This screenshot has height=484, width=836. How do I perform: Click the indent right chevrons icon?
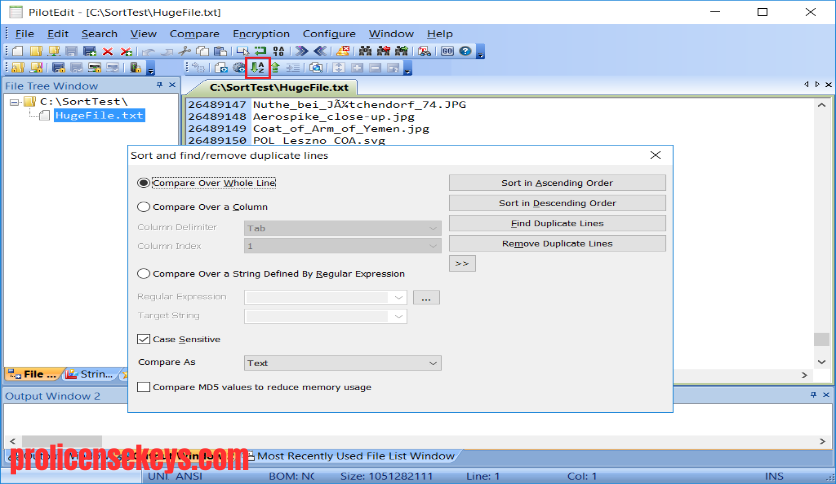click(x=302, y=51)
